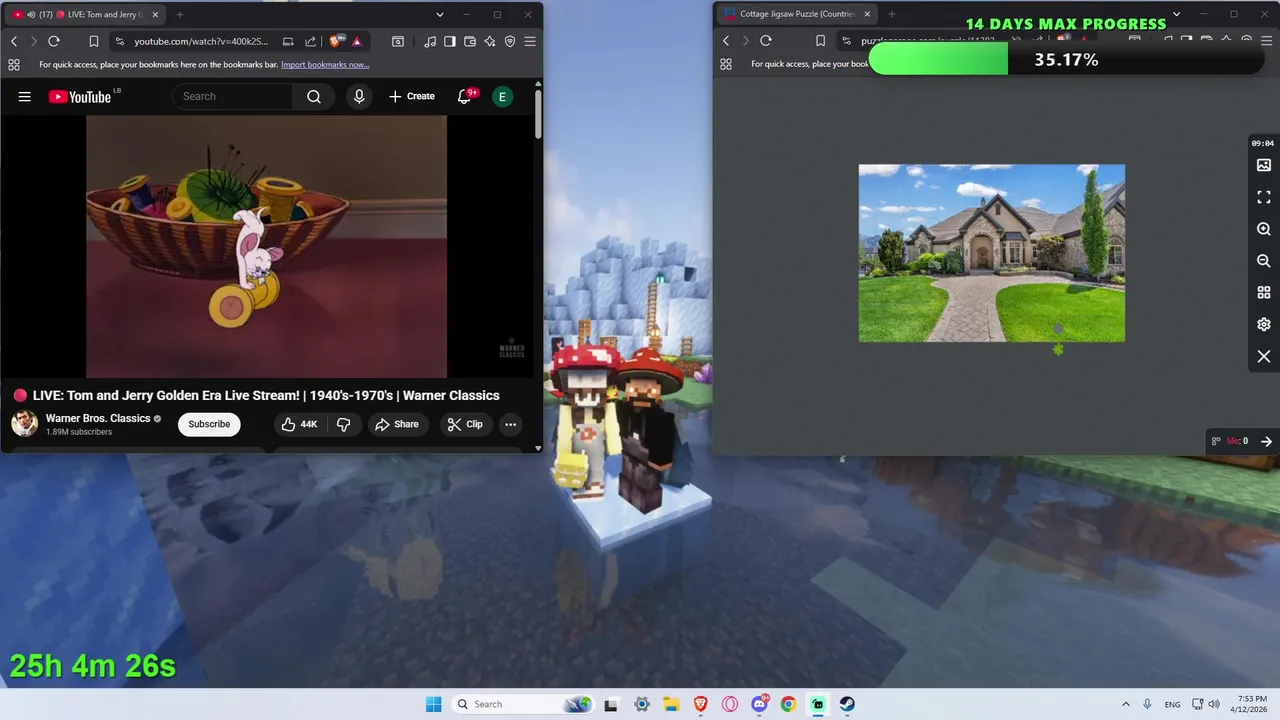1280x720 pixels.
Task: Arrange puzzle pieces grid icon
Action: pyautogui.click(x=1264, y=293)
